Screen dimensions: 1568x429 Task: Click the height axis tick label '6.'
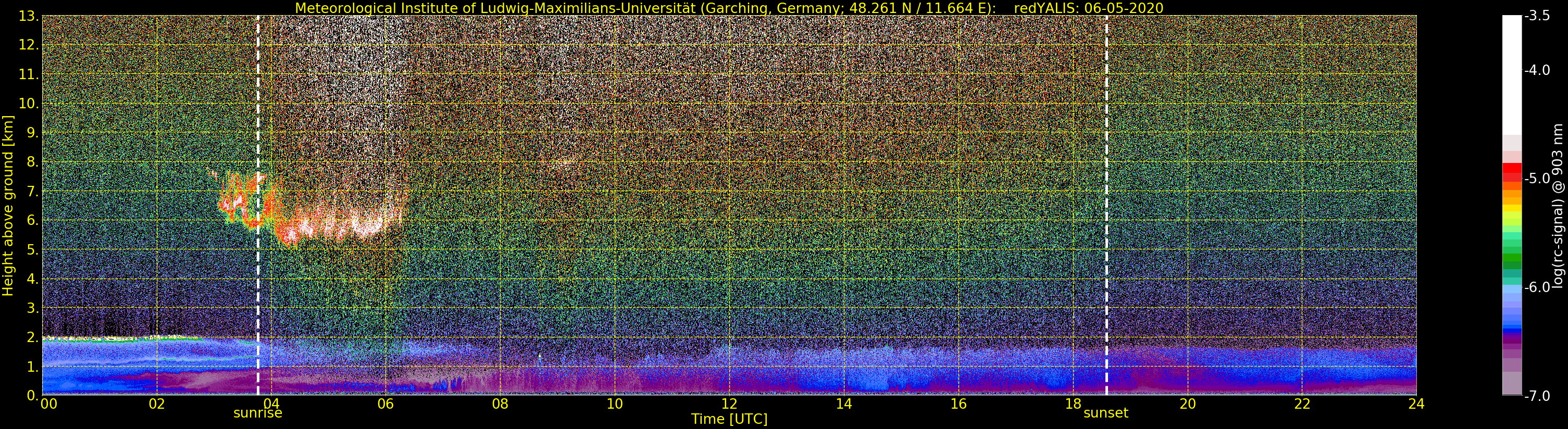[32, 220]
